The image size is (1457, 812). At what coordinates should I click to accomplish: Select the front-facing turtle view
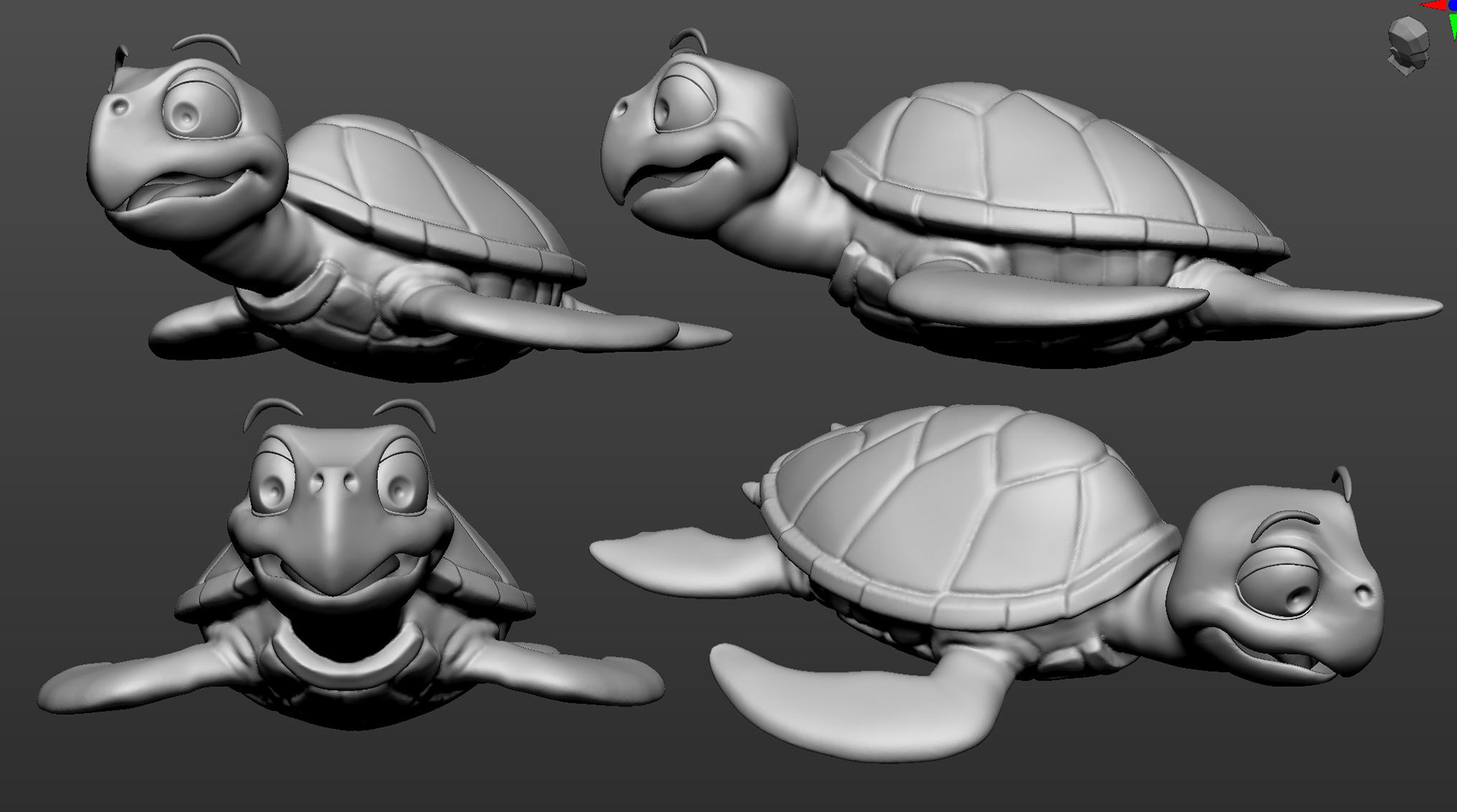click(x=349, y=564)
